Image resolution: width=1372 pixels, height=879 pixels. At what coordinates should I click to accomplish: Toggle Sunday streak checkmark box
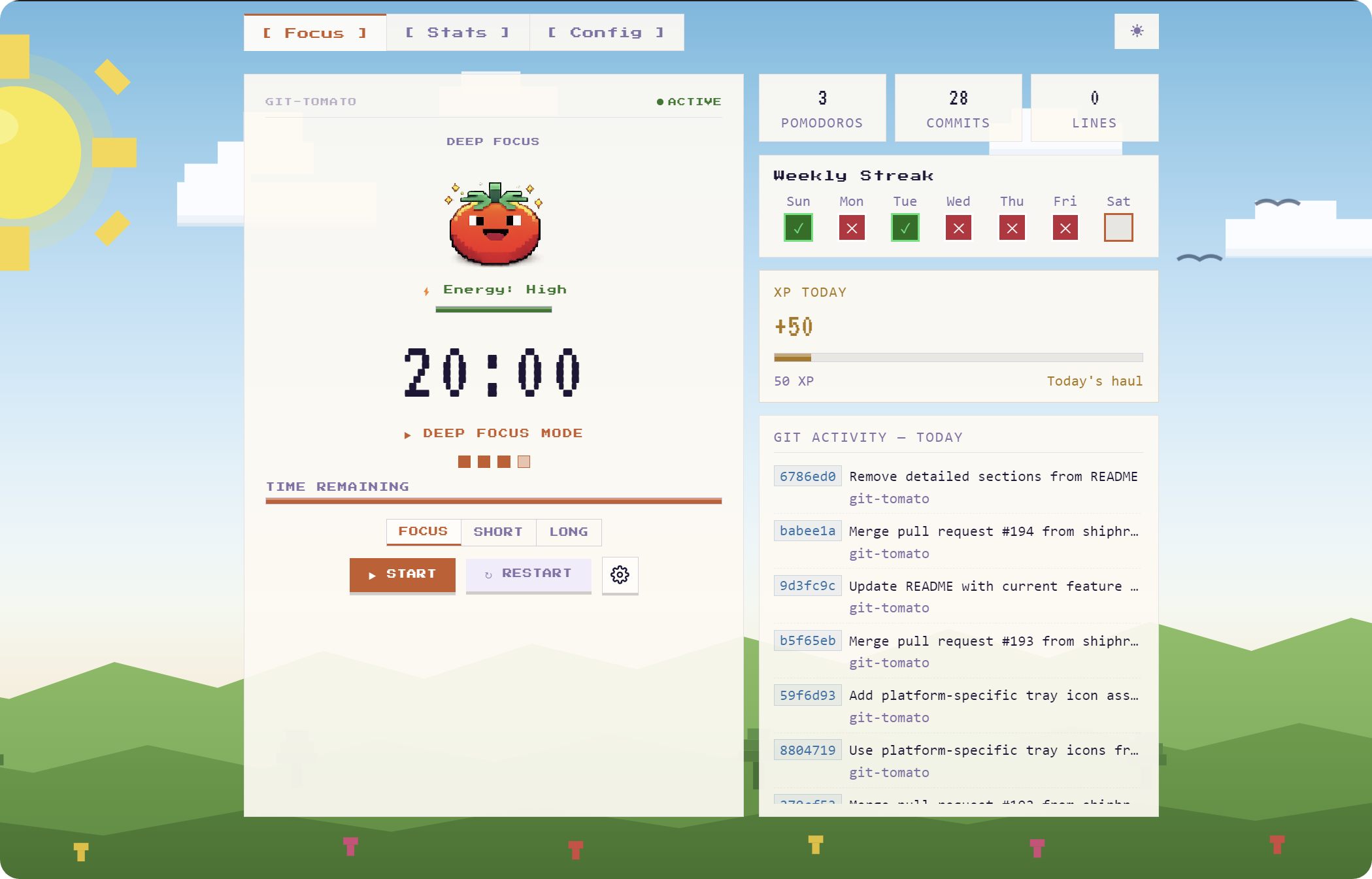coord(798,228)
